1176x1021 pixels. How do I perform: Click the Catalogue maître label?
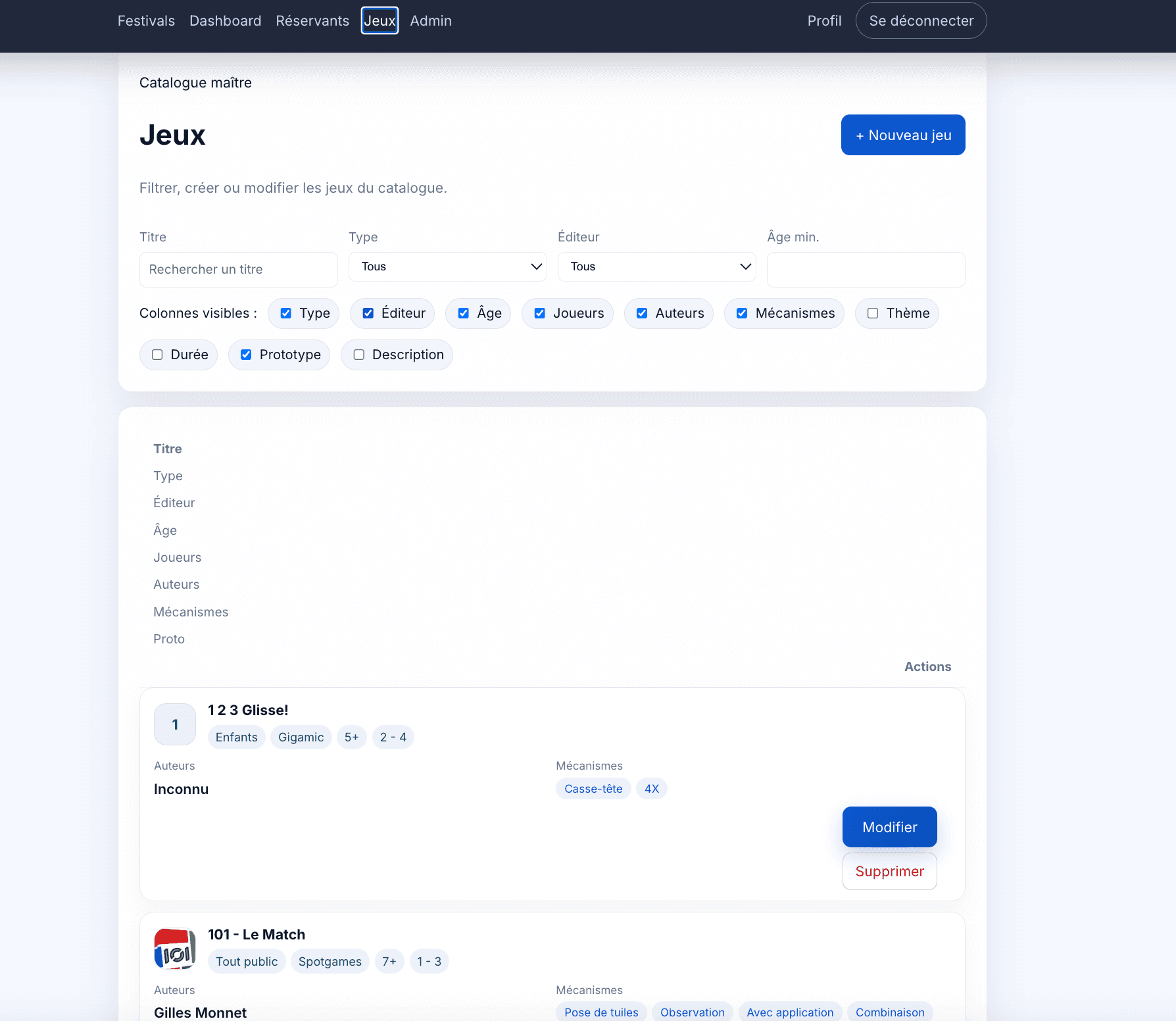(x=195, y=82)
